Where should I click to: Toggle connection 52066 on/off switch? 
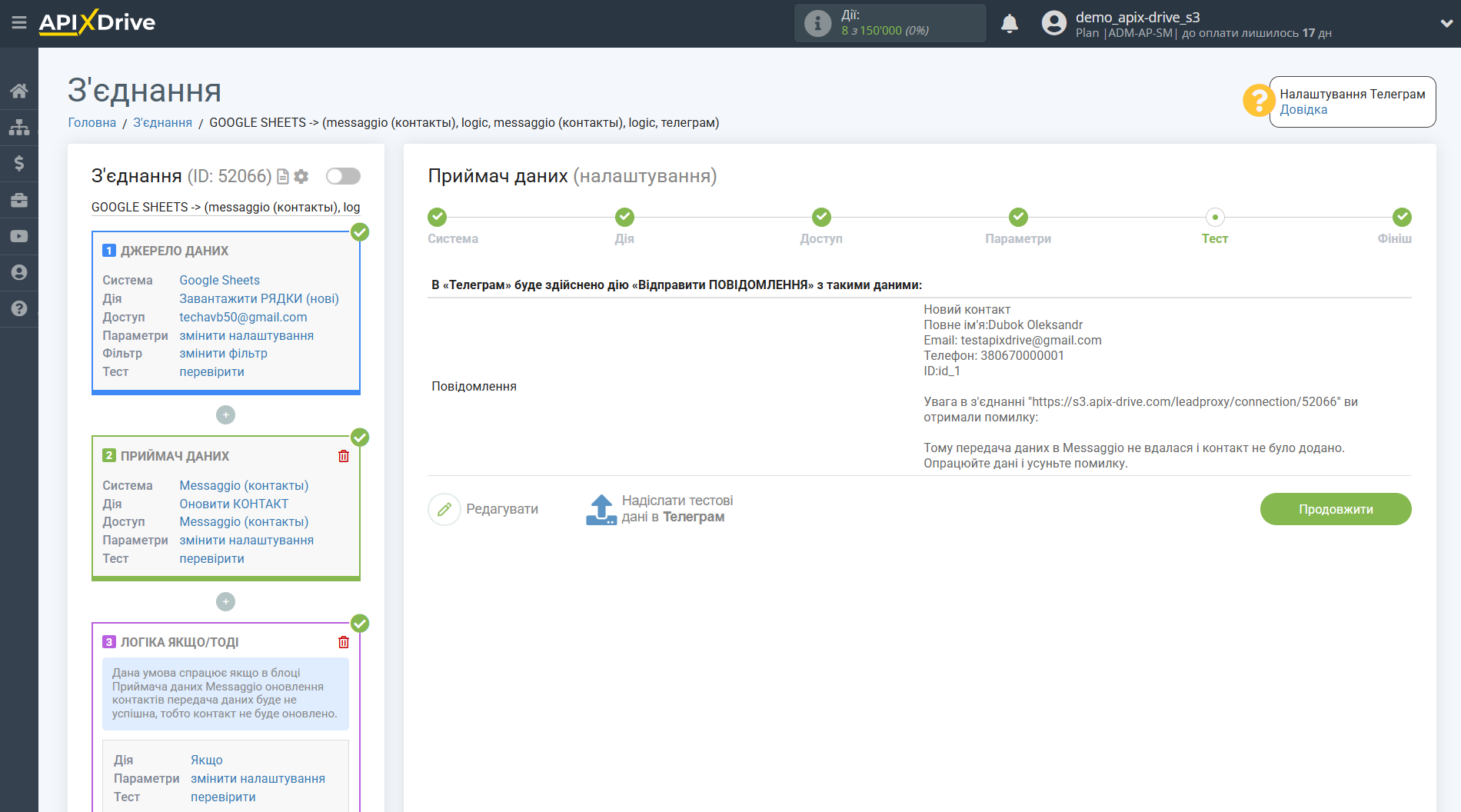pyautogui.click(x=343, y=176)
